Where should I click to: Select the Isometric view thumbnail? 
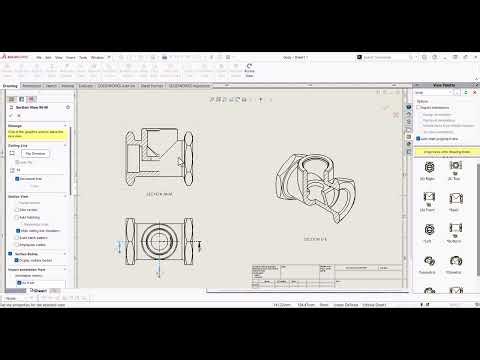click(x=429, y=261)
